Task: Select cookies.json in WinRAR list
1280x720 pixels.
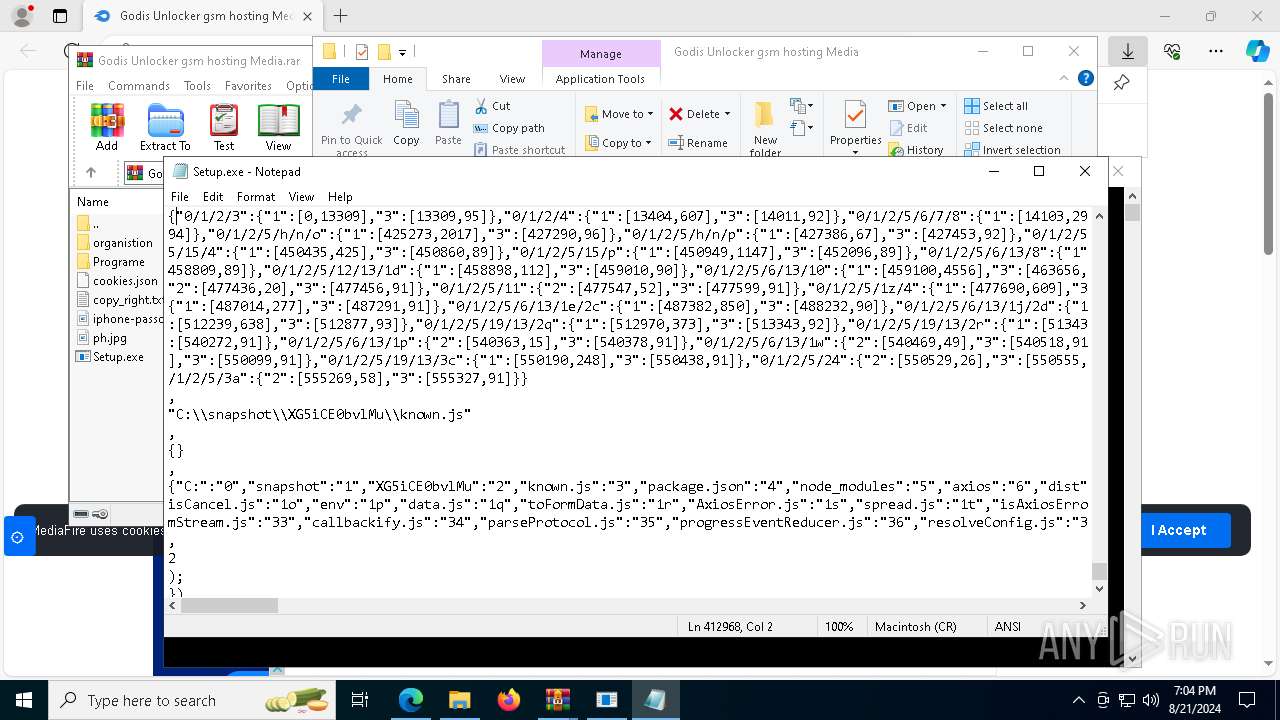Action: pyautogui.click(x=116, y=281)
